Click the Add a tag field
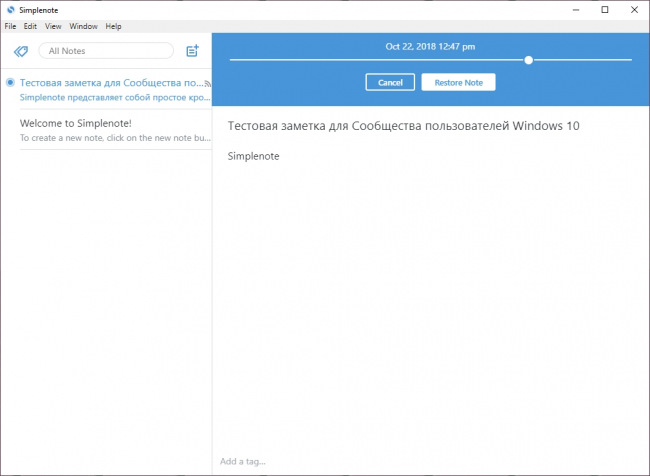 [x=243, y=461]
